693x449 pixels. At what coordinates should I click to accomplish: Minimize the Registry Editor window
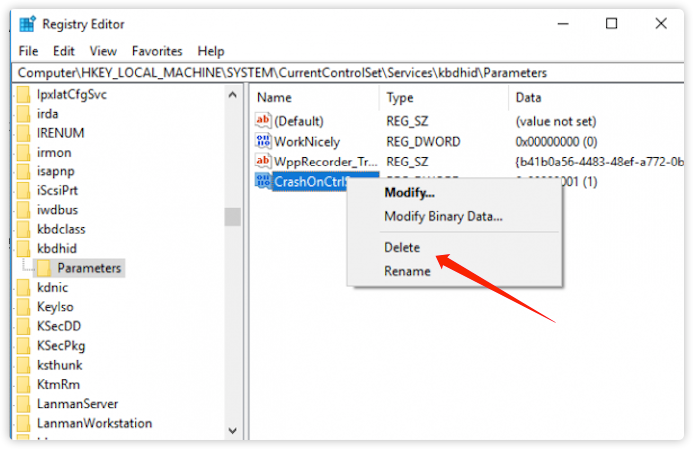[x=563, y=23]
